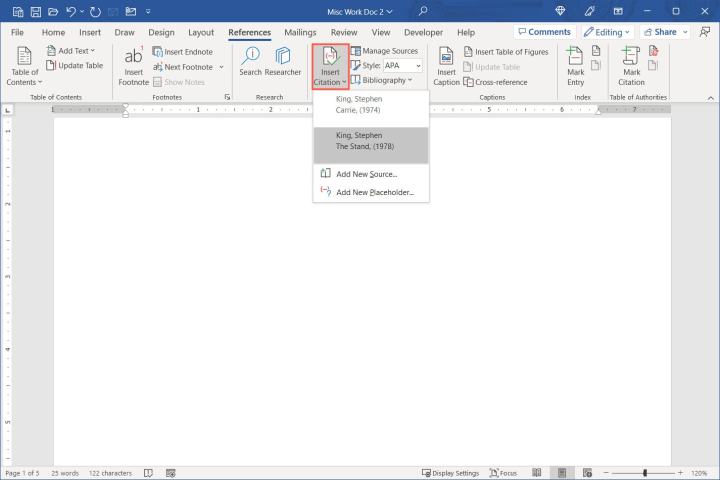Click the Insert Footnote icon
The height and width of the screenshot is (480, 720).
(133, 66)
